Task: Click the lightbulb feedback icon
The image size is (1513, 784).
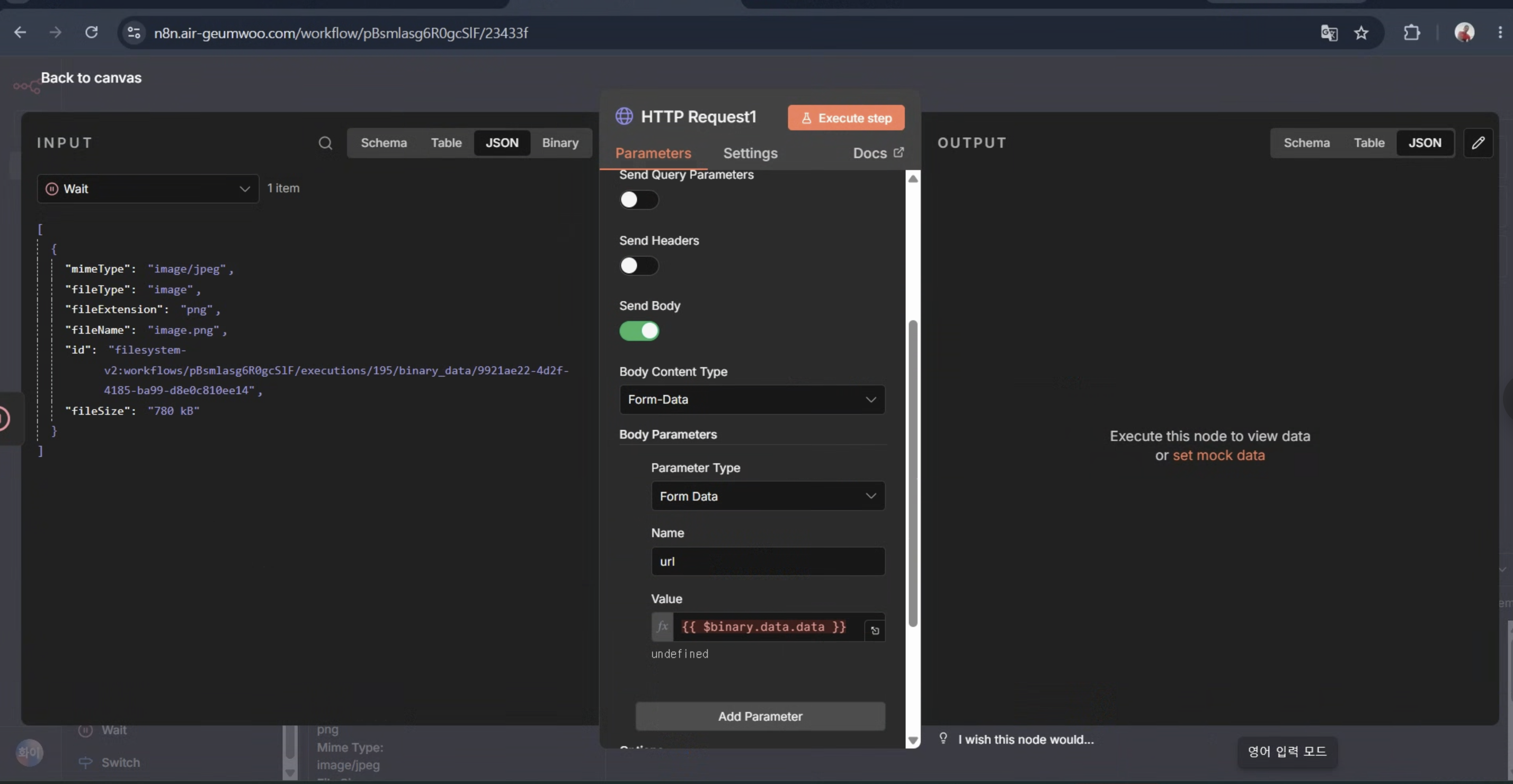Action: tap(942, 738)
